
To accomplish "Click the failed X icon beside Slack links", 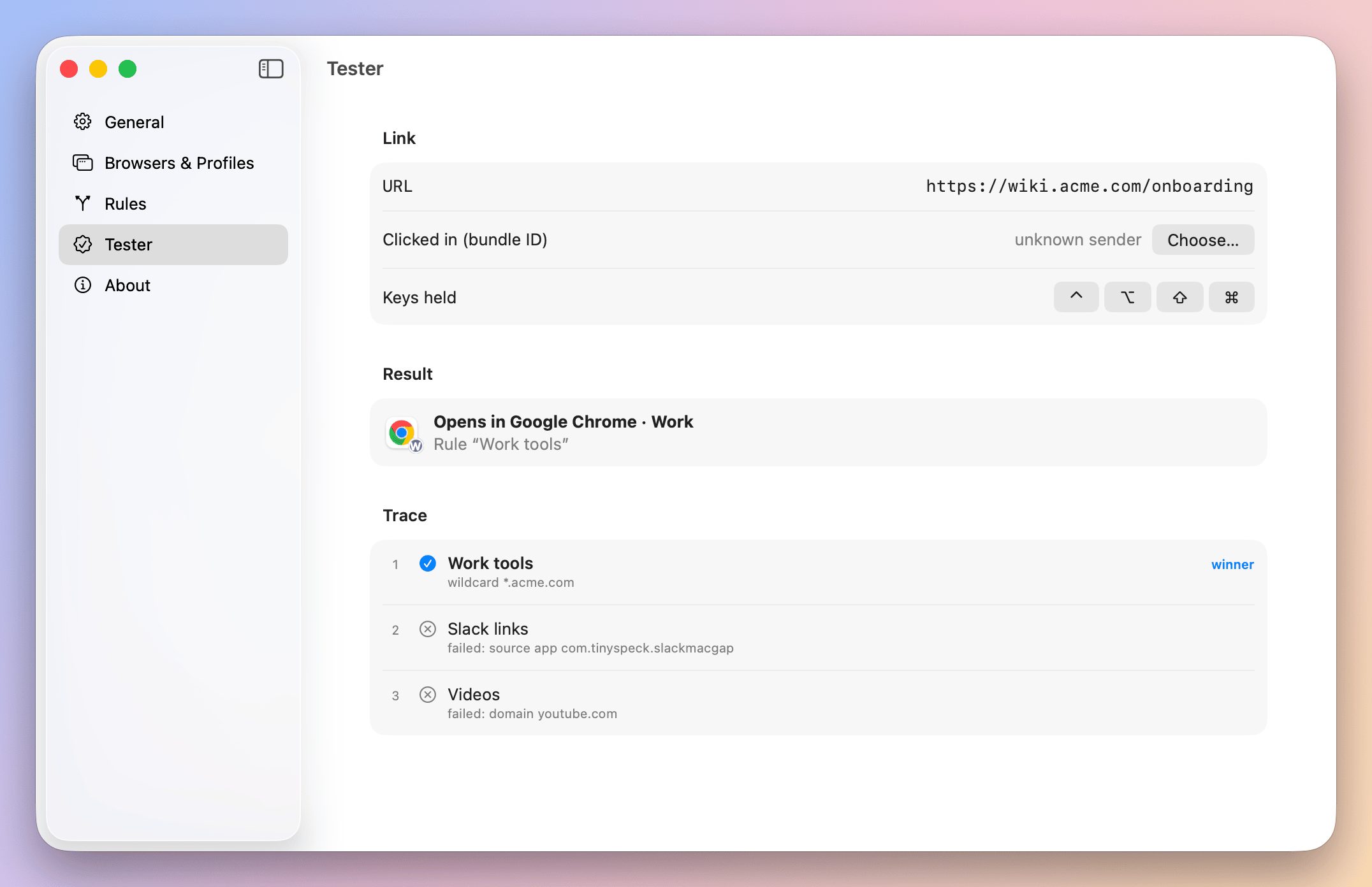I will pyautogui.click(x=428, y=629).
